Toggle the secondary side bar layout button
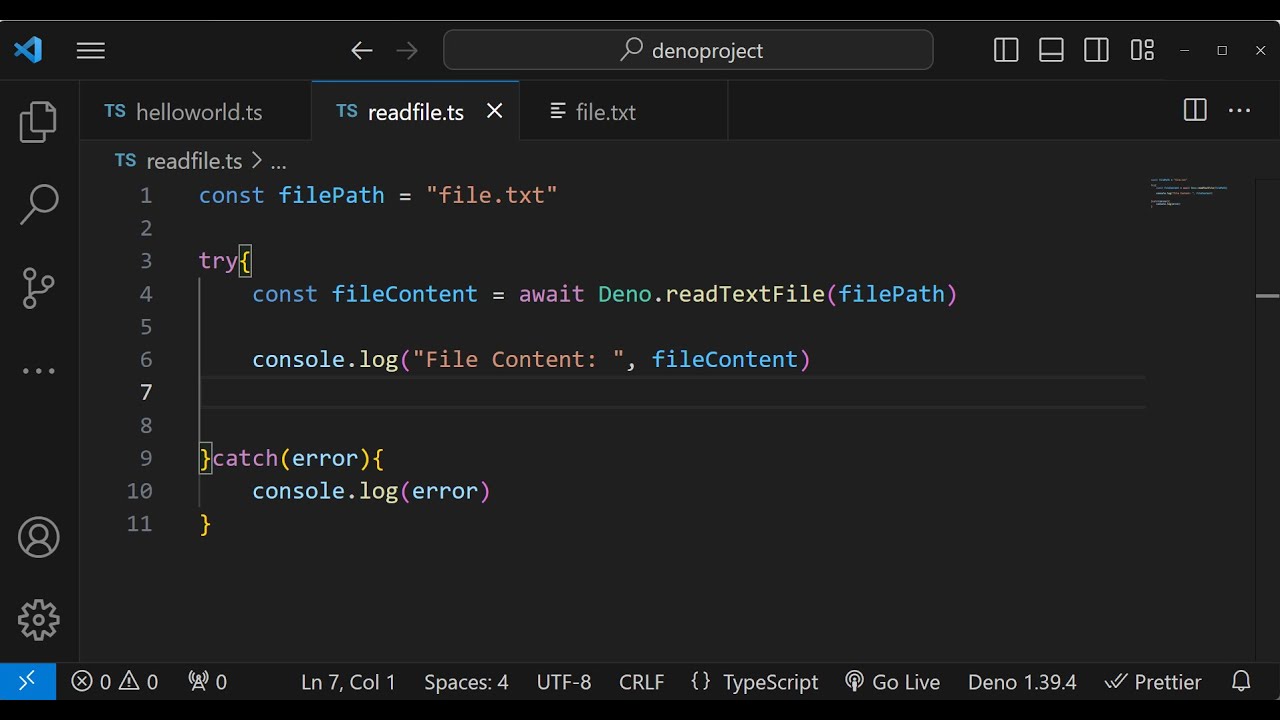1280x720 pixels. coord(1096,50)
